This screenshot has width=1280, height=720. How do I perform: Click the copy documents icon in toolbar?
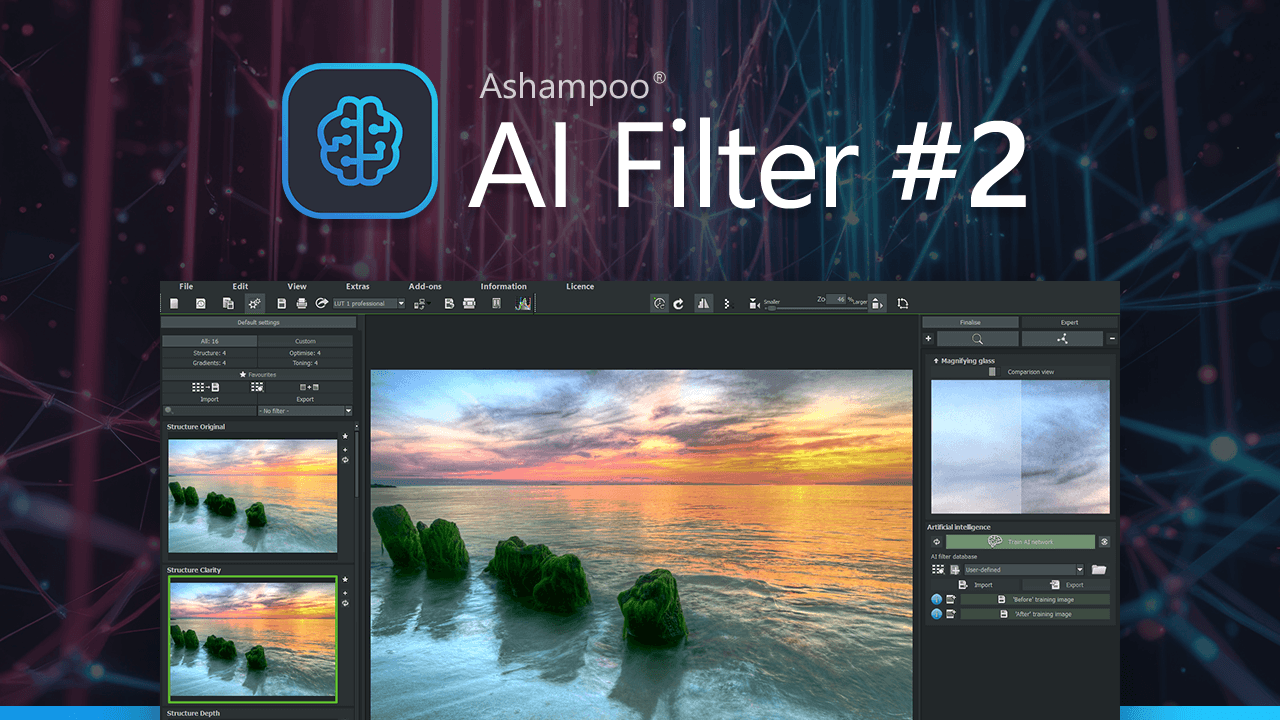coord(228,303)
